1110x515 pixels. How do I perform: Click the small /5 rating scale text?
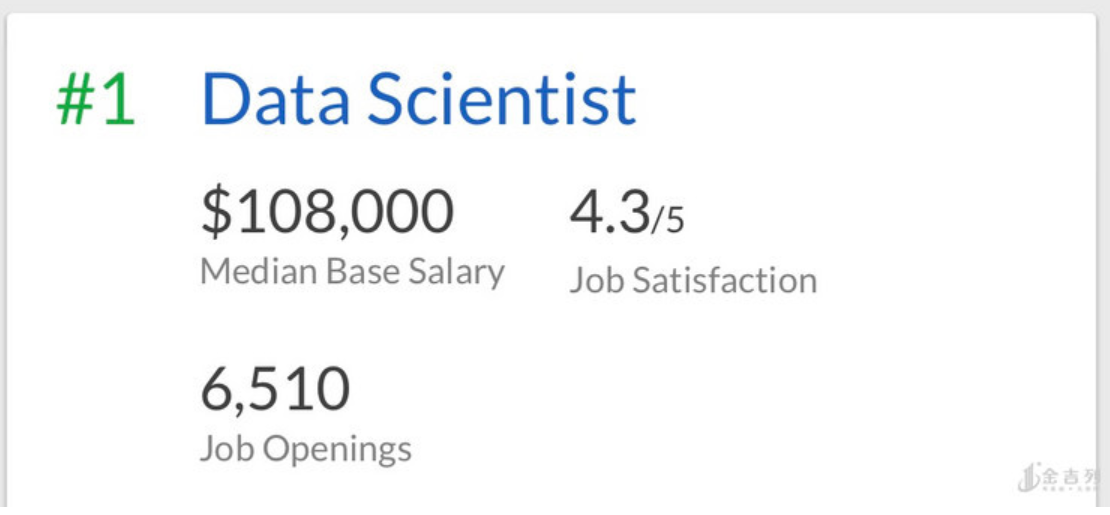(x=668, y=220)
